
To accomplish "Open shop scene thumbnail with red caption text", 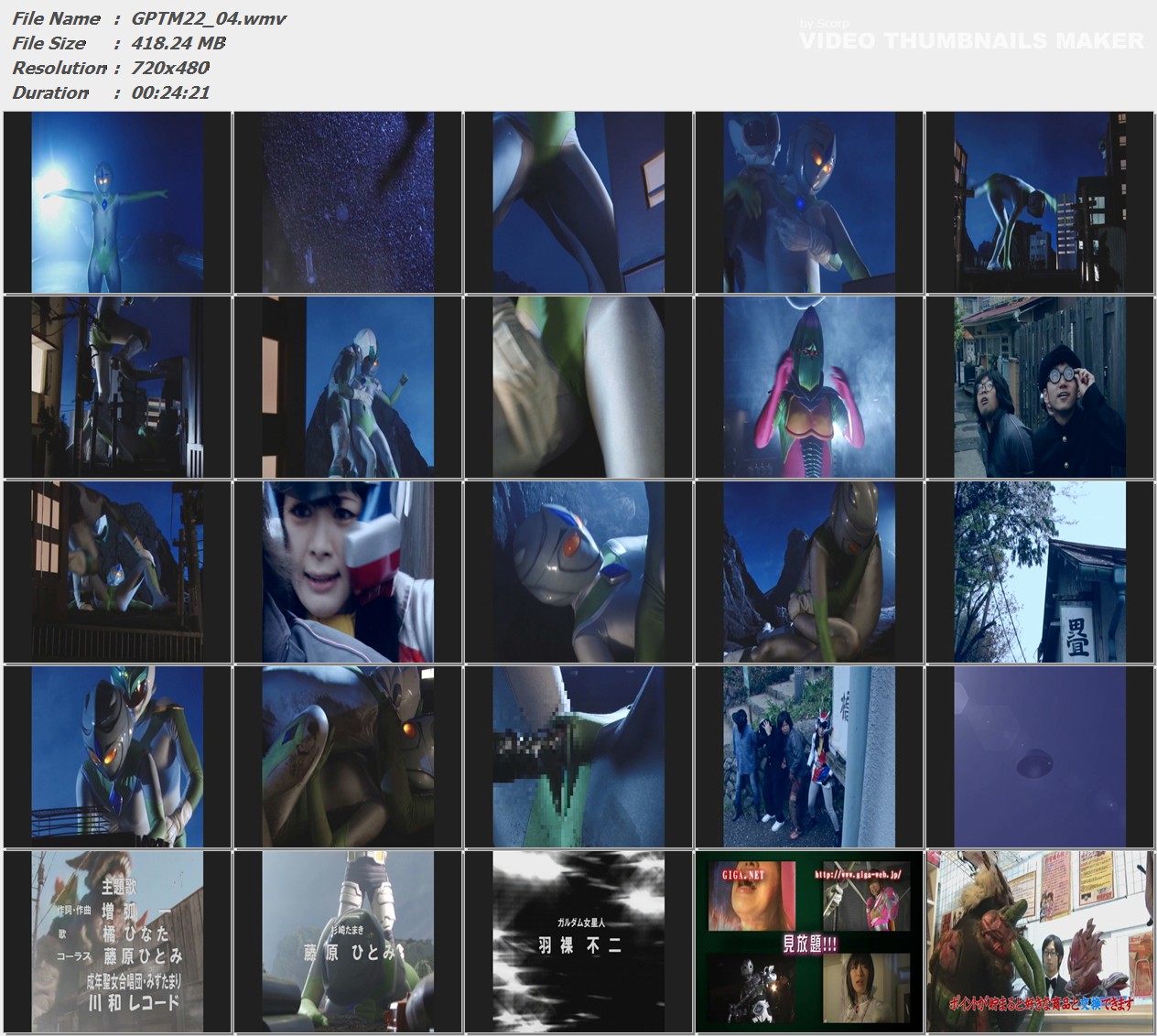I will point(1040,942).
